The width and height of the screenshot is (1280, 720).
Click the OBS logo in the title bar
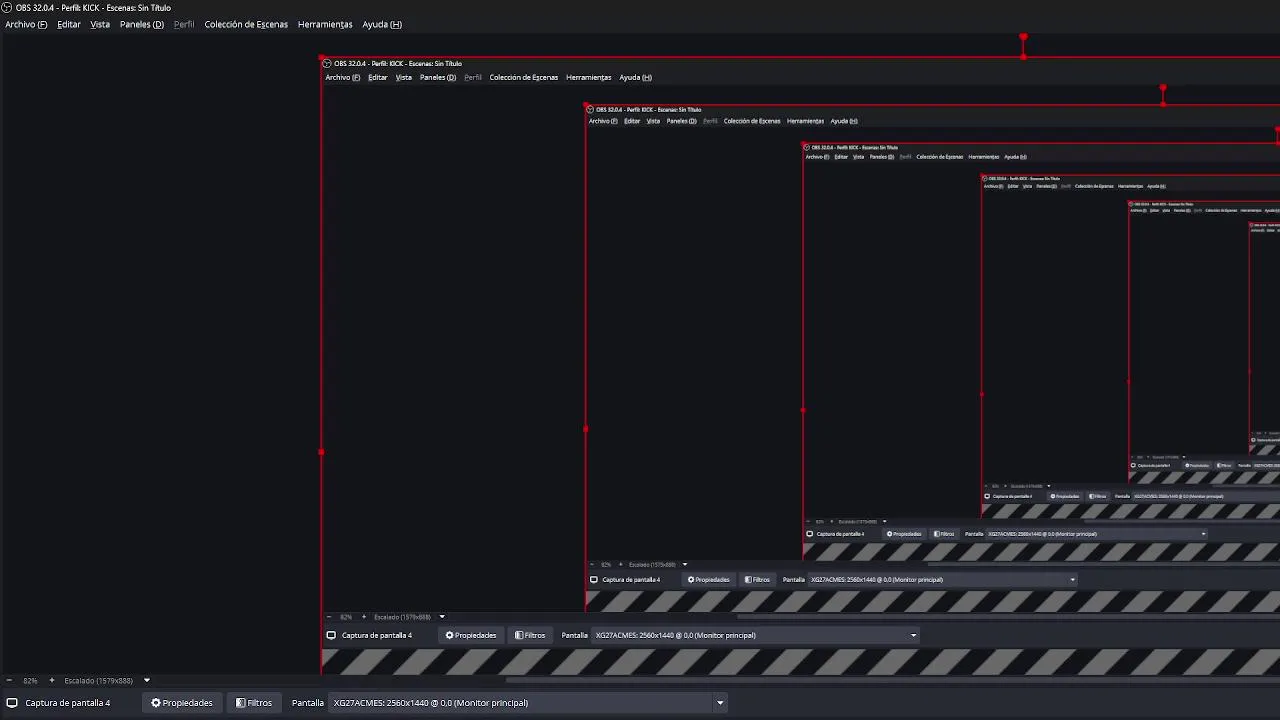click(7, 8)
